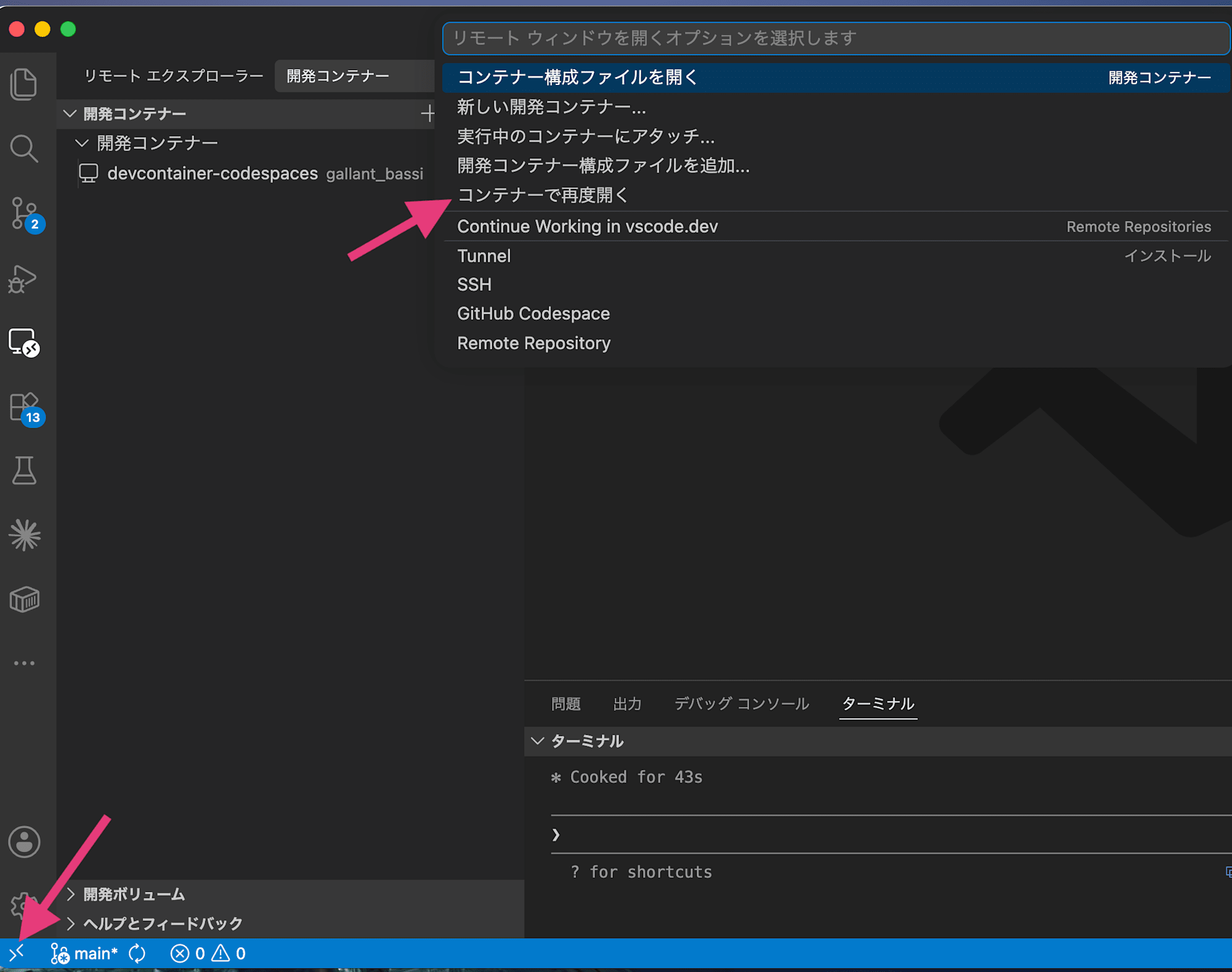The image size is (1232, 972).
Task: Click the リモート エクスプローラー title
Action: [174, 76]
